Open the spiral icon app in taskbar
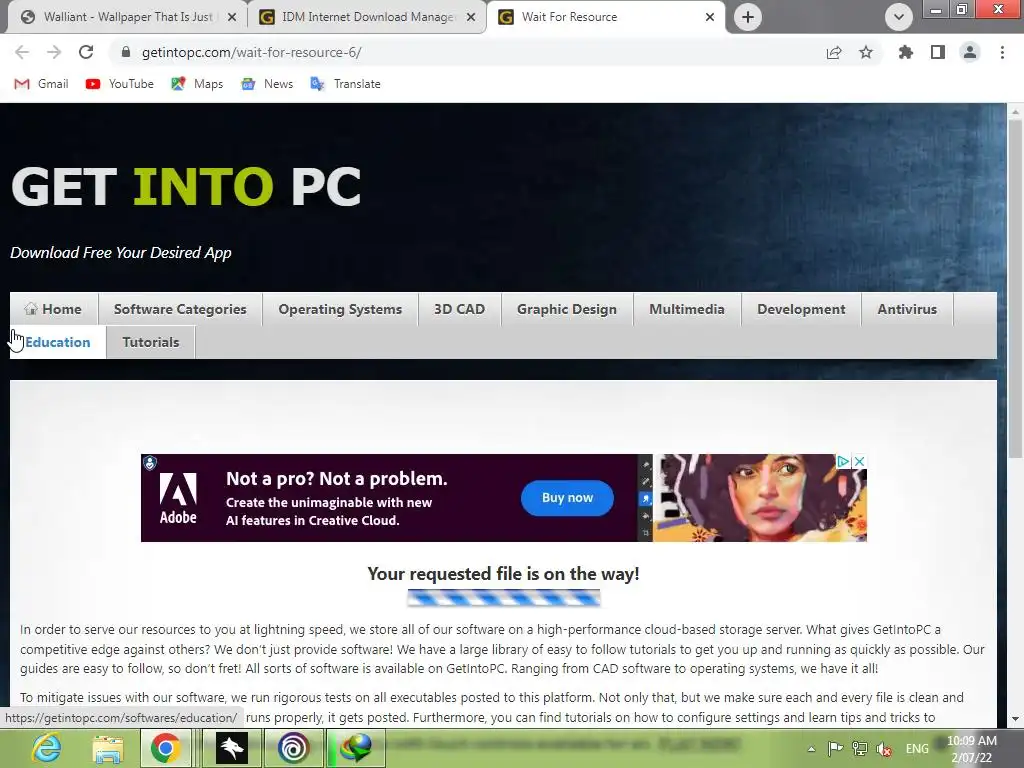The height and width of the screenshot is (768, 1024). (x=293, y=748)
